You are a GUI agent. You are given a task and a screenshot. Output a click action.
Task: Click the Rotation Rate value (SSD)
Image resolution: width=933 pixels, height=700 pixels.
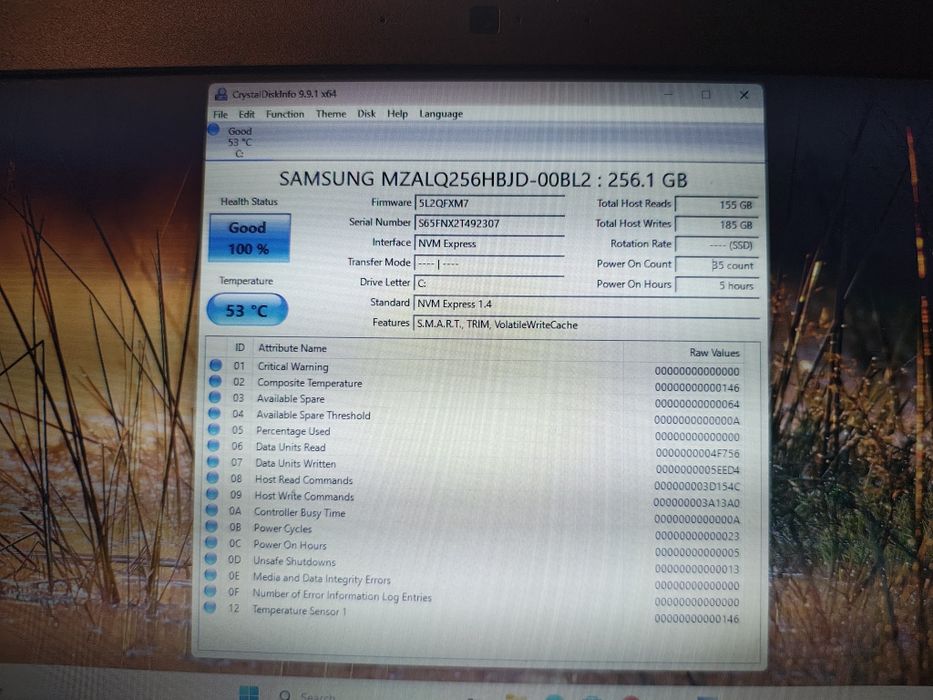tap(717, 245)
